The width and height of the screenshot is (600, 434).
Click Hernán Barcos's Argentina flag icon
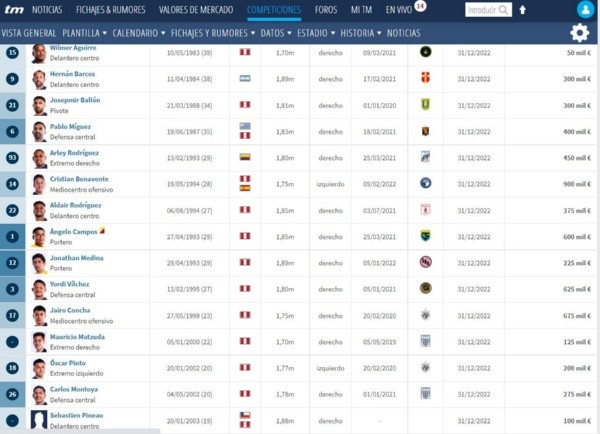click(244, 78)
